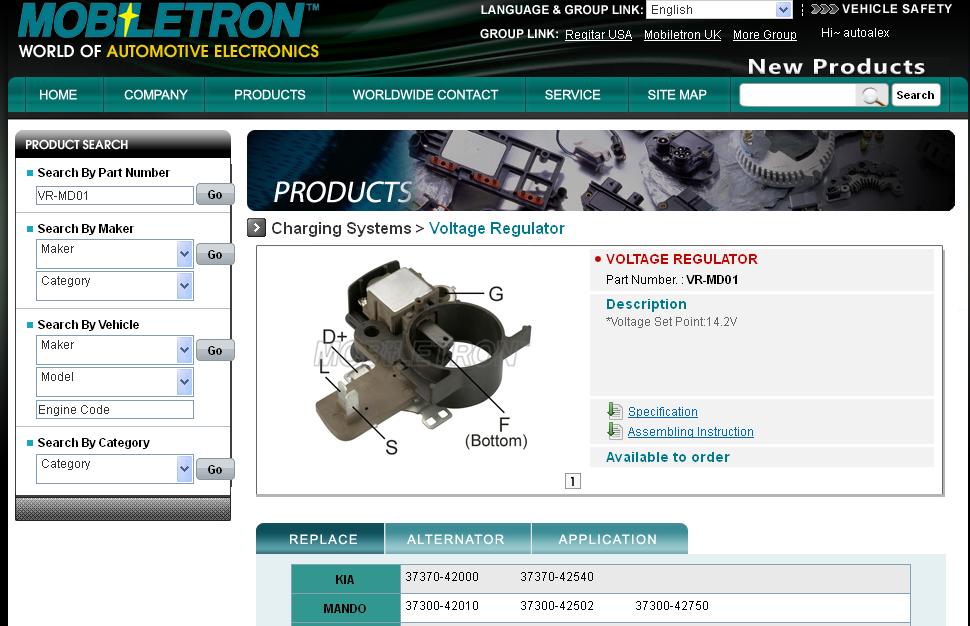
Task: Switch to the APPLICATION tab
Action: (x=609, y=539)
